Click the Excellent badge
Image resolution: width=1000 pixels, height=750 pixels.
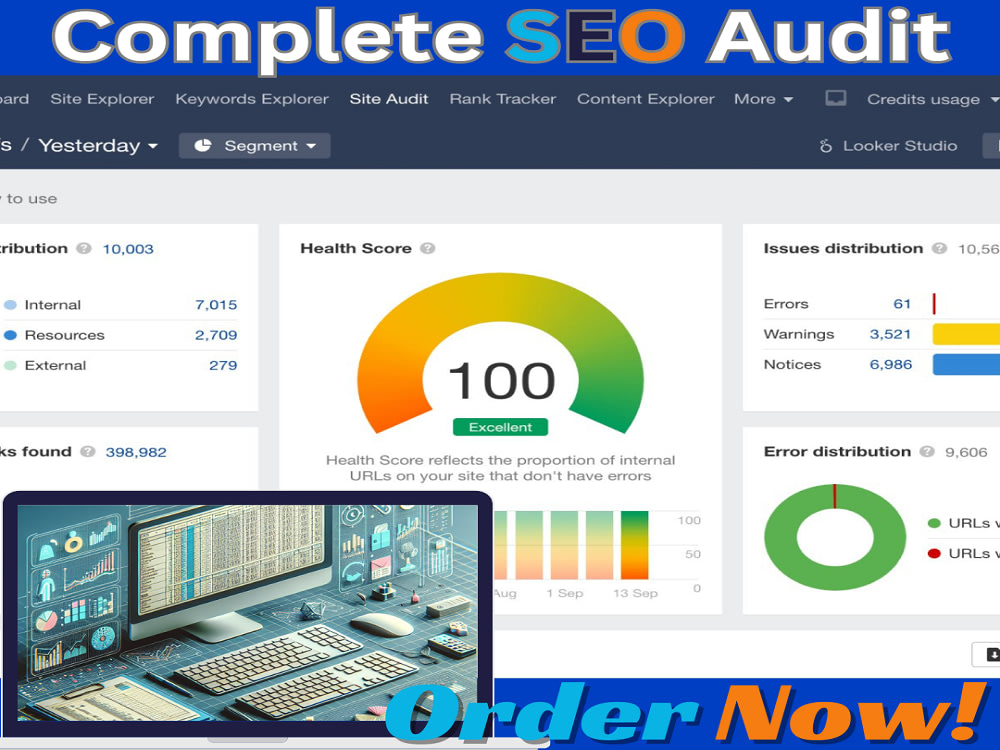click(500, 427)
